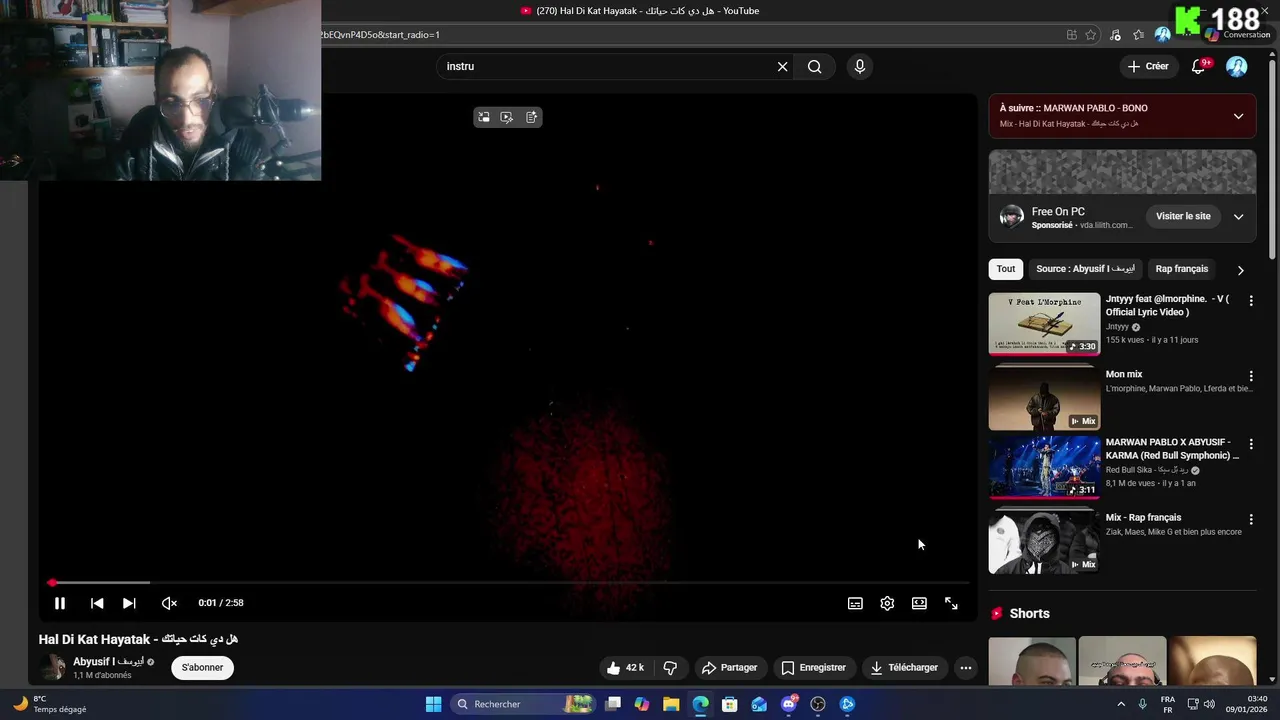Open File Explorer from the taskbar
This screenshot has width=1280, height=720.
(x=671, y=704)
